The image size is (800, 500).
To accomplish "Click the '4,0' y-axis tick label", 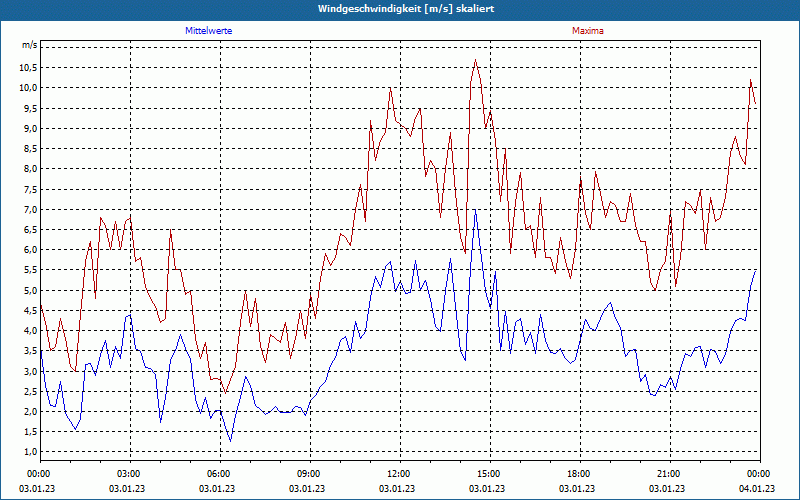I will point(31,331).
